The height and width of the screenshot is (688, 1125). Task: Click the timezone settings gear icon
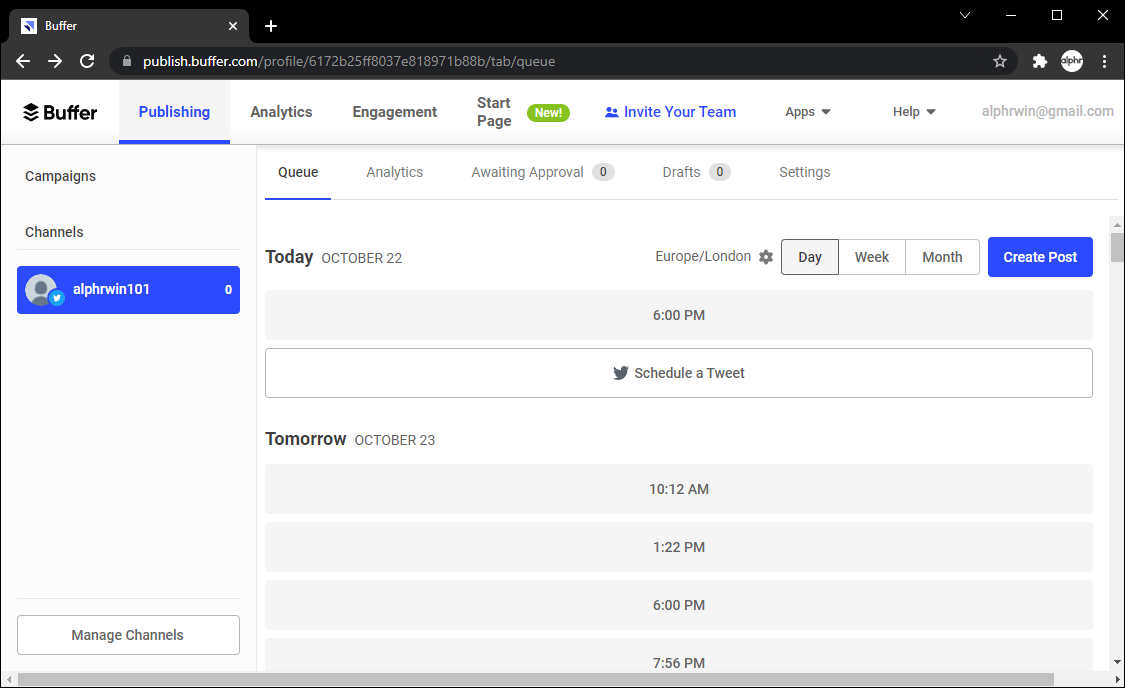[x=766, y=257]
